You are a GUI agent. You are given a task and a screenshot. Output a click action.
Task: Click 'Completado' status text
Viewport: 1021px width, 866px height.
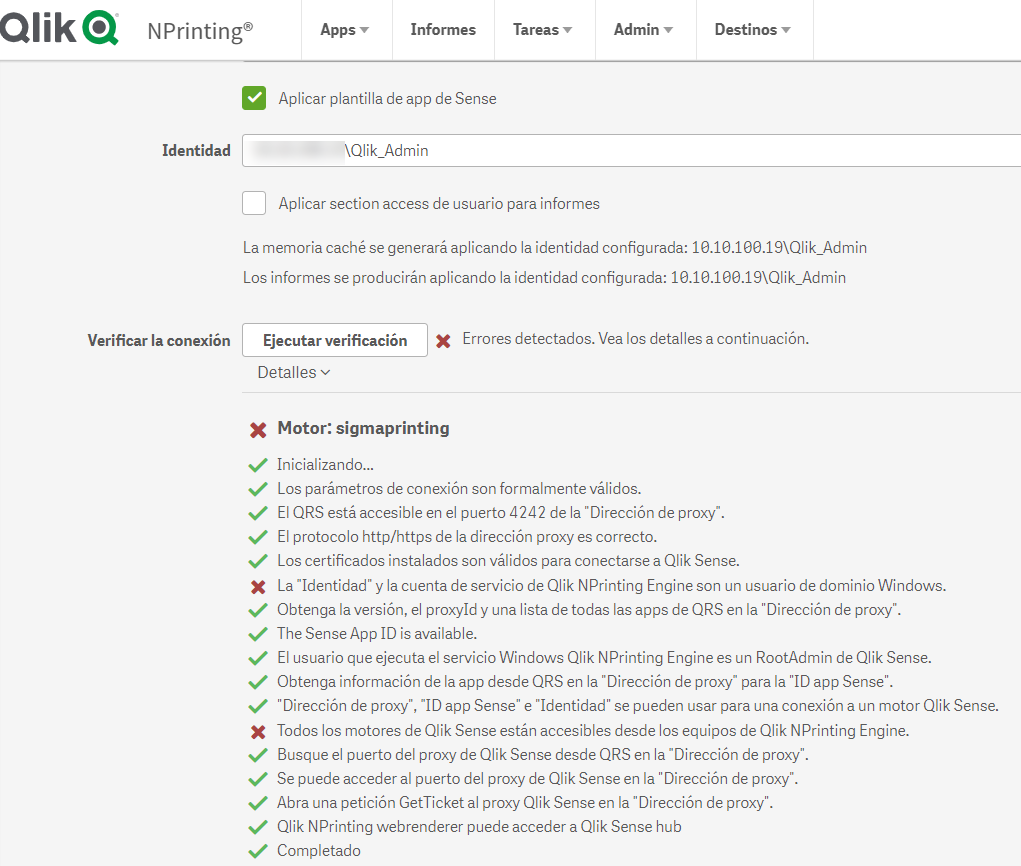pyautogui.click(x=319, y=850)
